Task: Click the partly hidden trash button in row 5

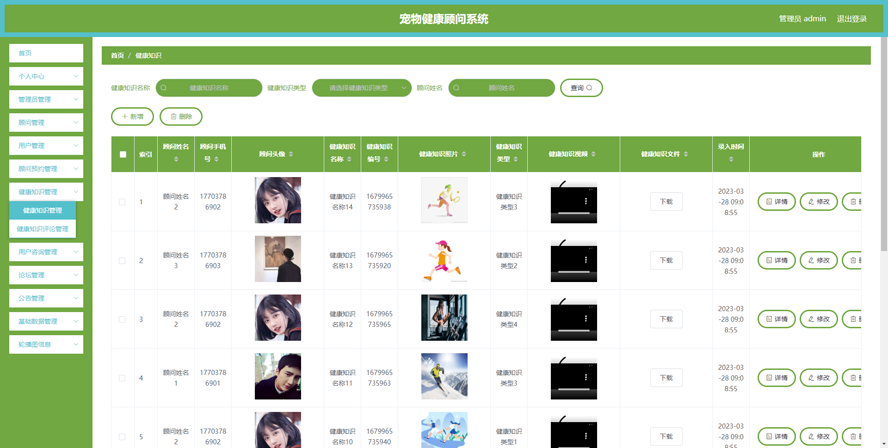Action: [x=852, y=437]
